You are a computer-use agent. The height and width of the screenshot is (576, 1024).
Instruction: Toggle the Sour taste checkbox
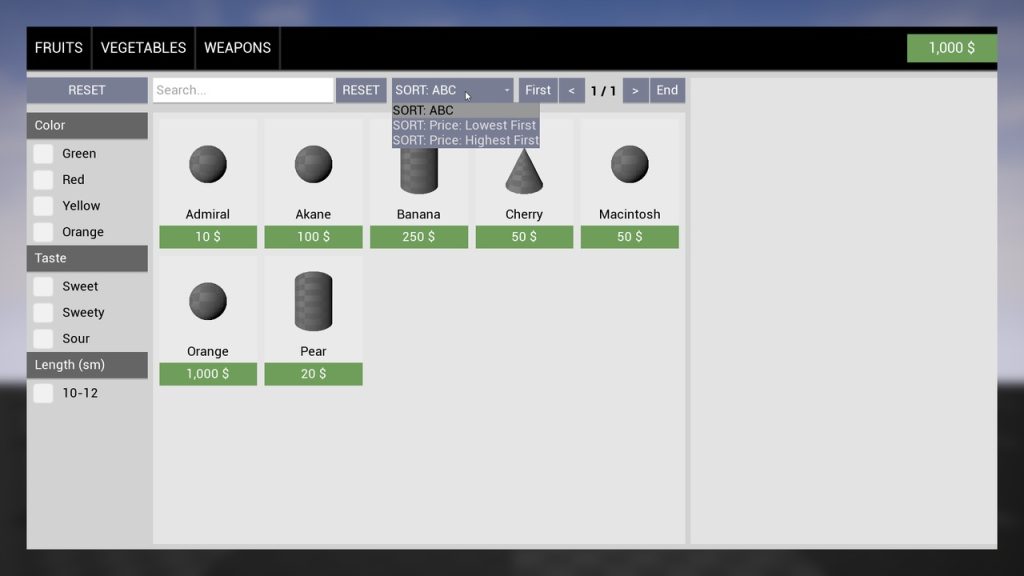click(43, 339)
